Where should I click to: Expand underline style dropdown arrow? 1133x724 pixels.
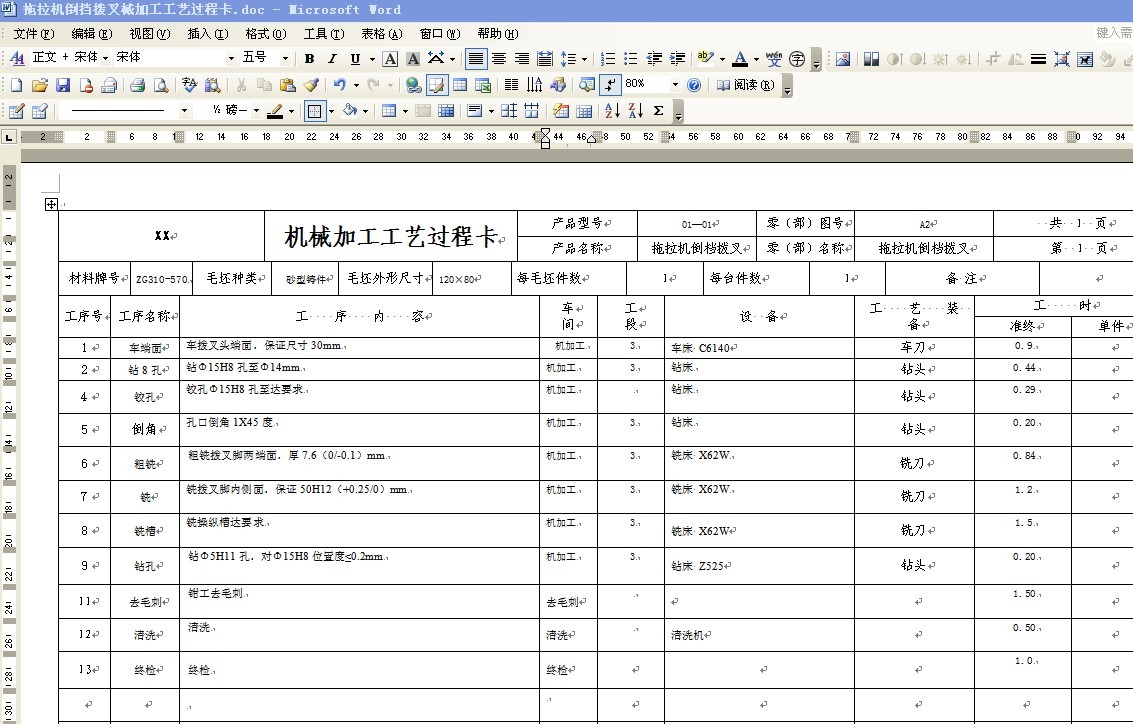[x=372, y=59]
